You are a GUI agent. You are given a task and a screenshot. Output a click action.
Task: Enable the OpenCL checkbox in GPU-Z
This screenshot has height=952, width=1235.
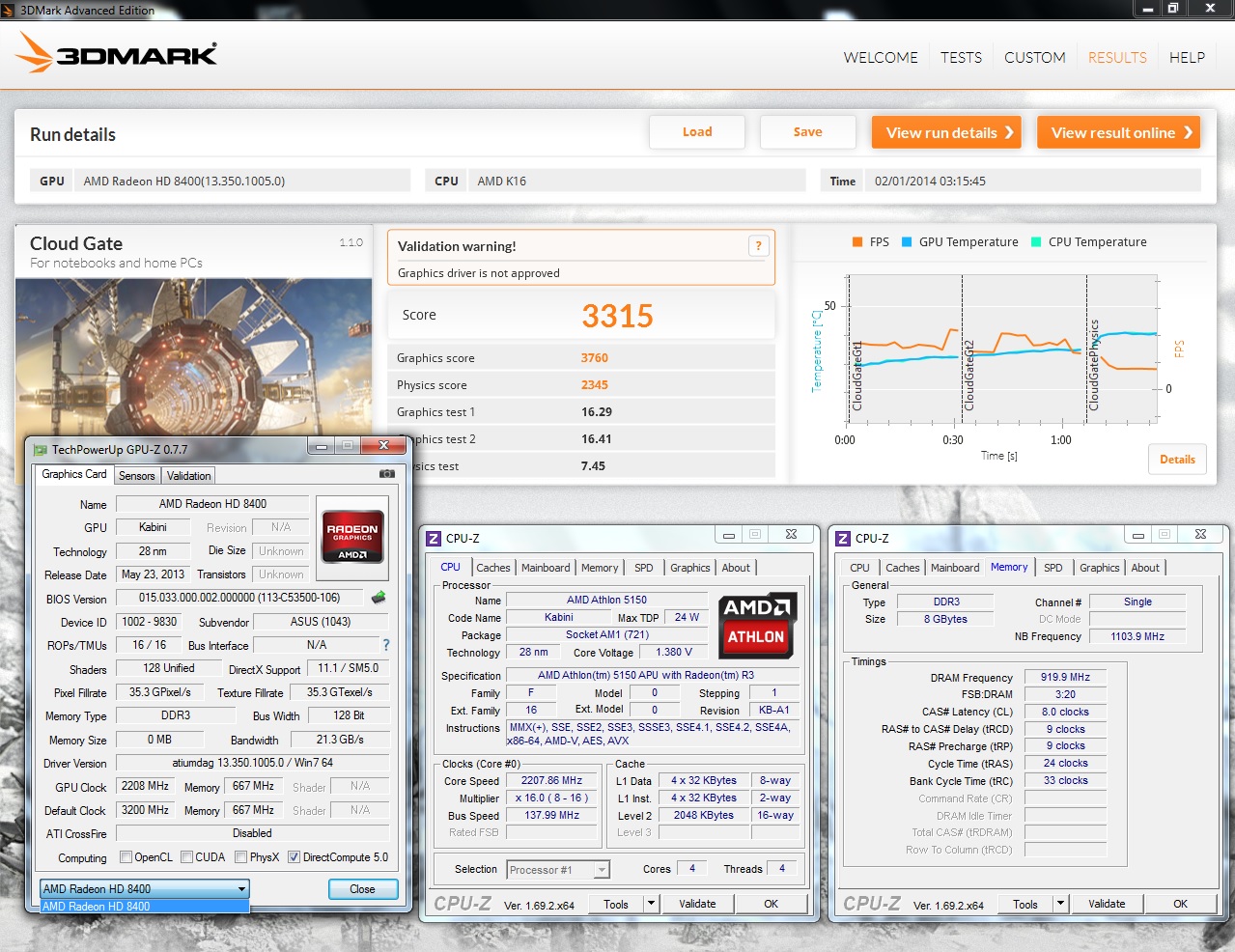click(x=126, y=857)
